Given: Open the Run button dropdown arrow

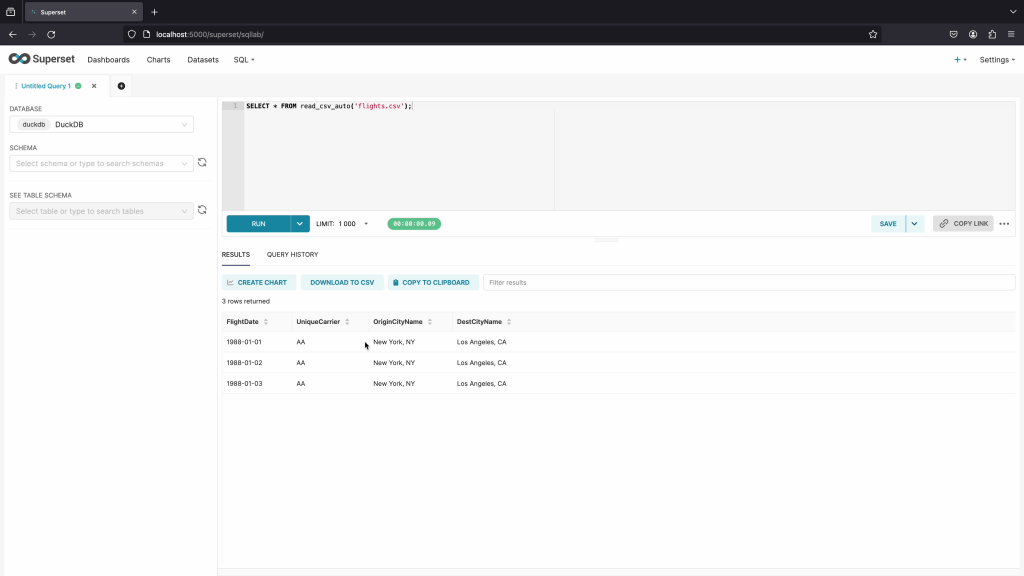Looking at the screenshot, I should [300, 224].
